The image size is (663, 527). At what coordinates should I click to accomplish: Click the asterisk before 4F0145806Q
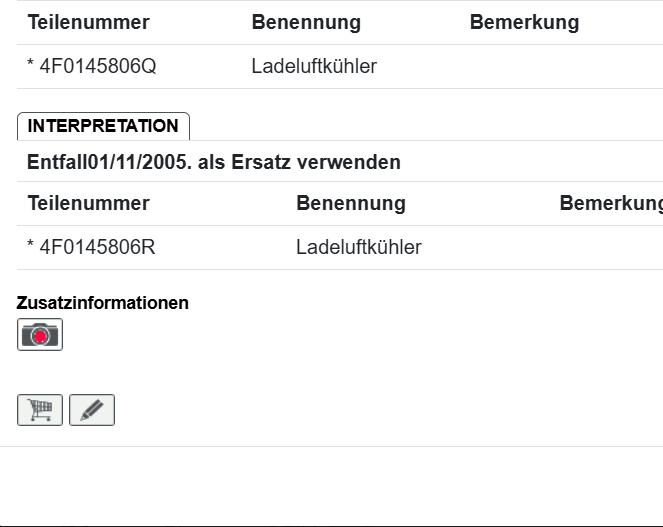(31, 67)
